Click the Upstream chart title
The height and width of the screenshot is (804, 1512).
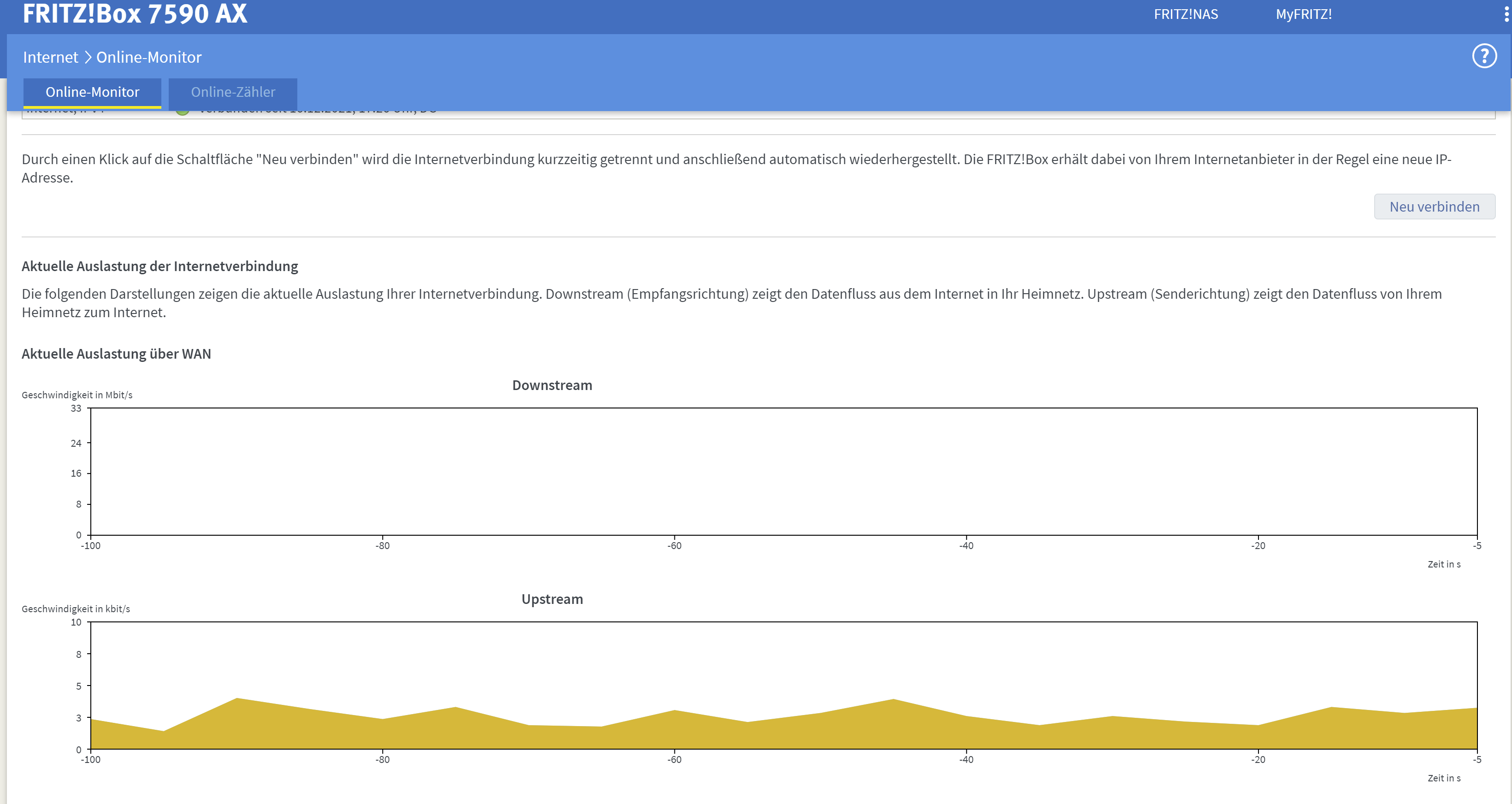click(552, 598)
